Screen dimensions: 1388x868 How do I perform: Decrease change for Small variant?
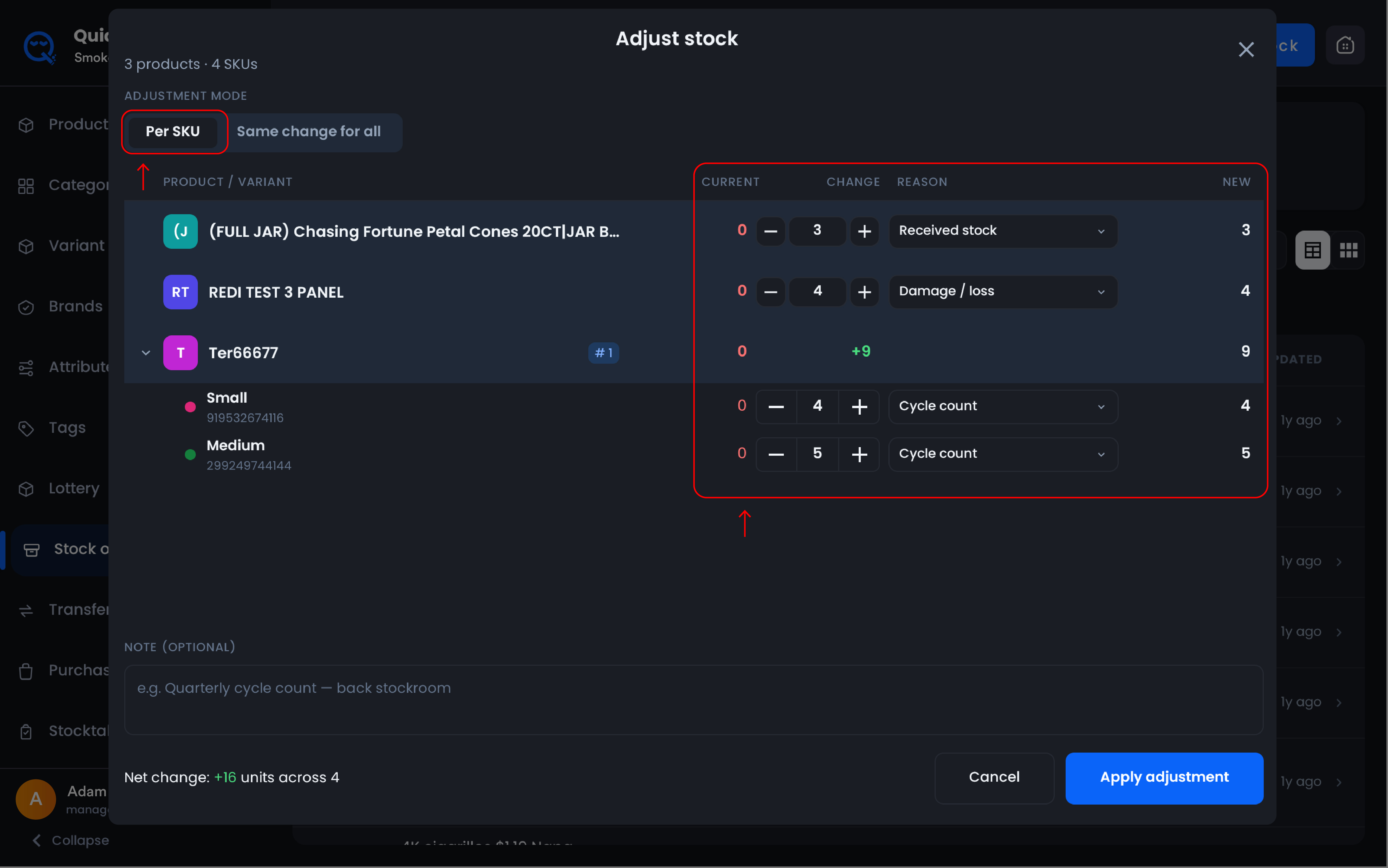pos(776,407)
